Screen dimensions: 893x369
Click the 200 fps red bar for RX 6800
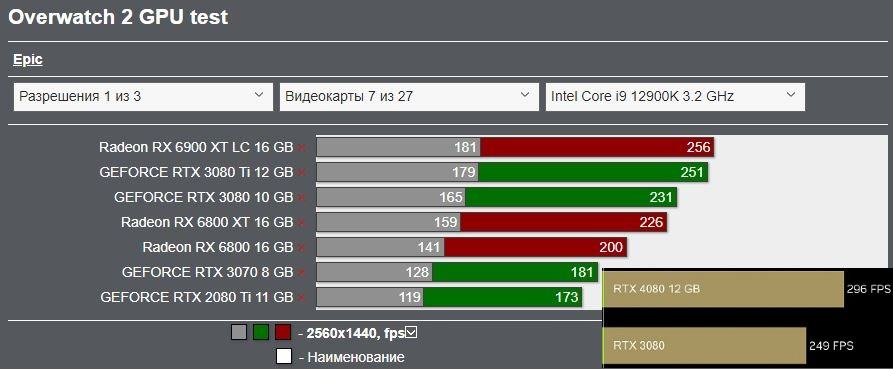coord(535,248)
